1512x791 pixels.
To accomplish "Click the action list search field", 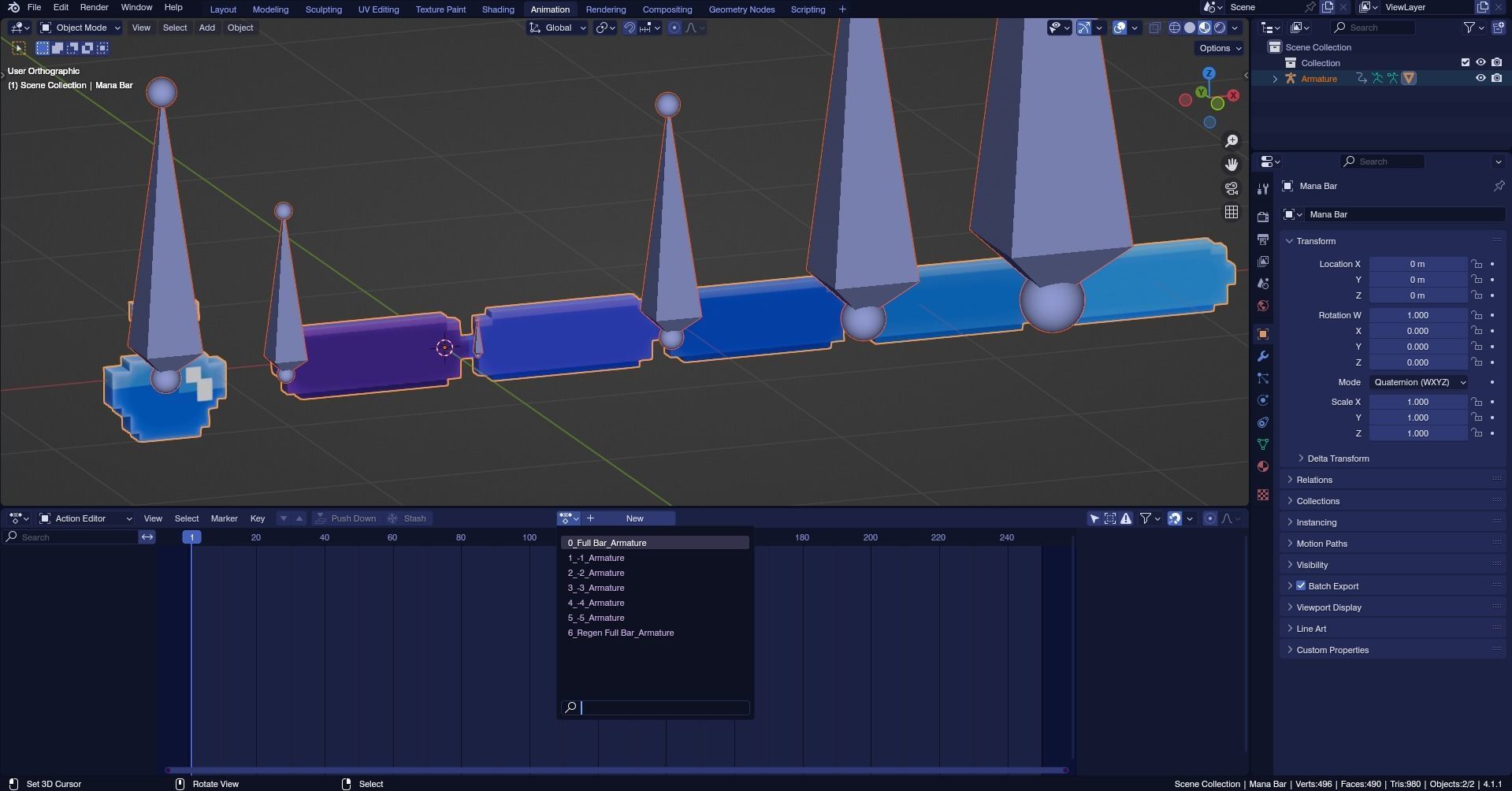I will pos(655,707).
